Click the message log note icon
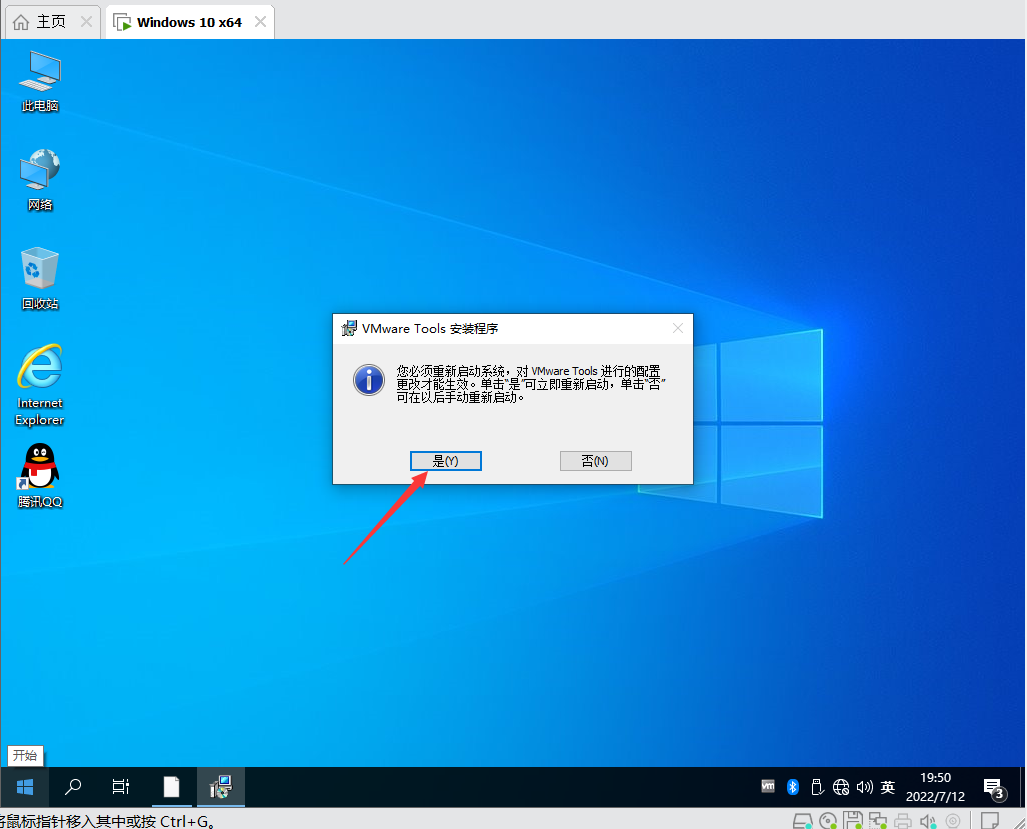 [990, 820]
